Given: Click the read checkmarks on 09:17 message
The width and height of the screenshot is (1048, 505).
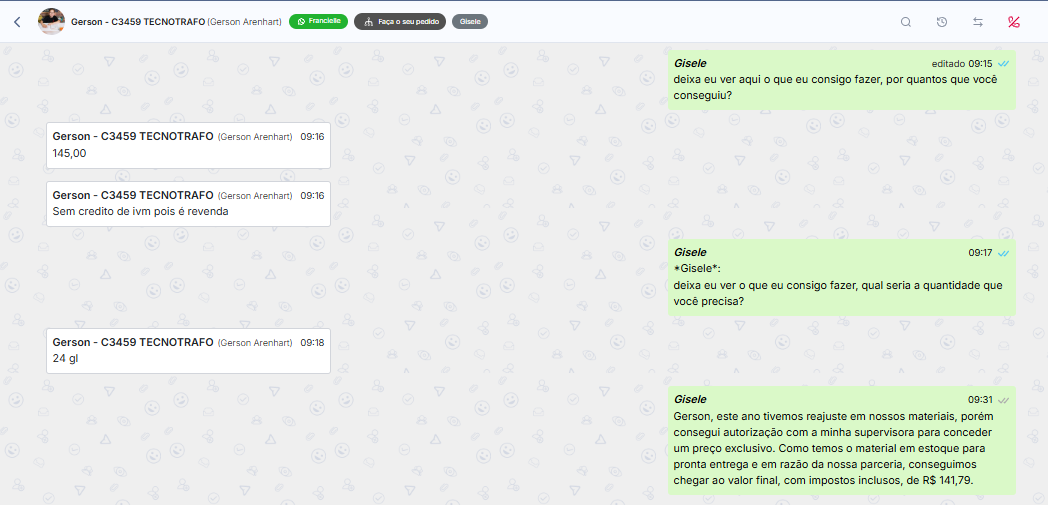Looking at the screenshot, I should (x=1003, y=253).
